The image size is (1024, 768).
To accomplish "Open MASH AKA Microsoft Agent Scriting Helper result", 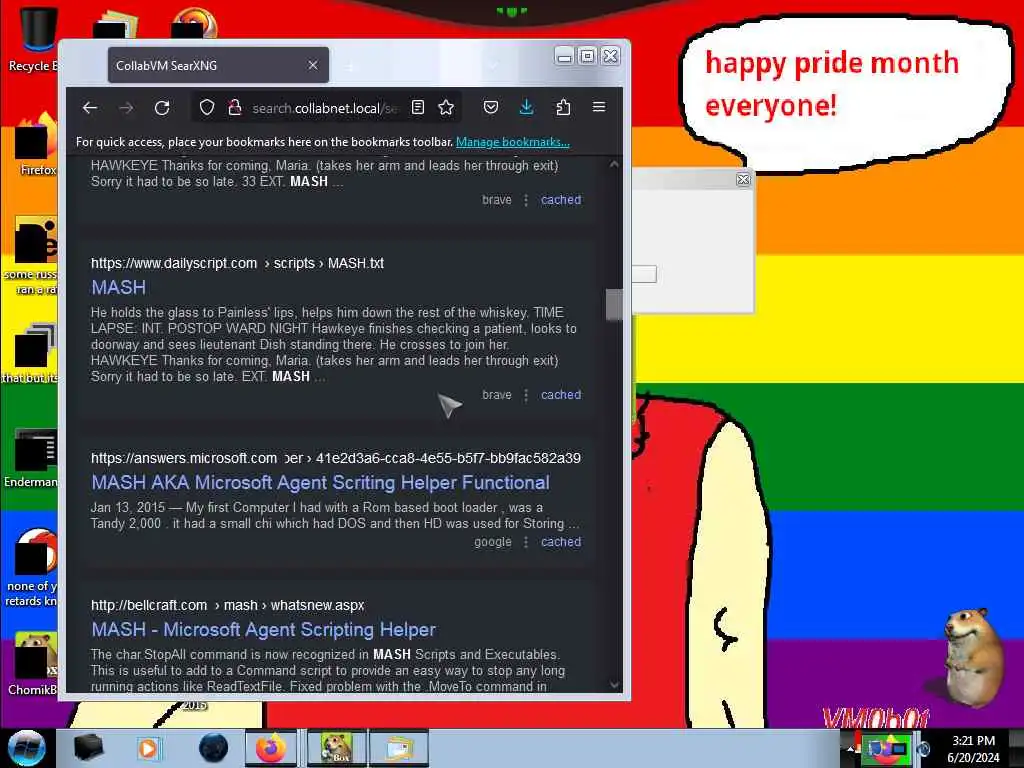I will coord(320,483).
